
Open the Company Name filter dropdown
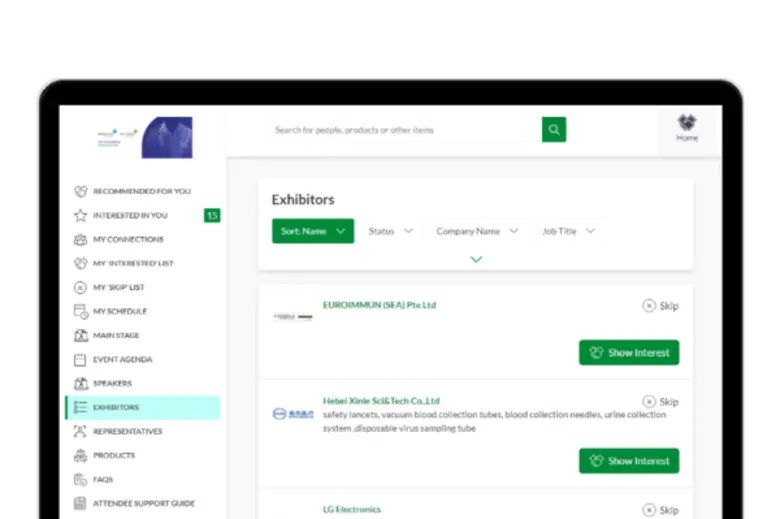(477, 231)
